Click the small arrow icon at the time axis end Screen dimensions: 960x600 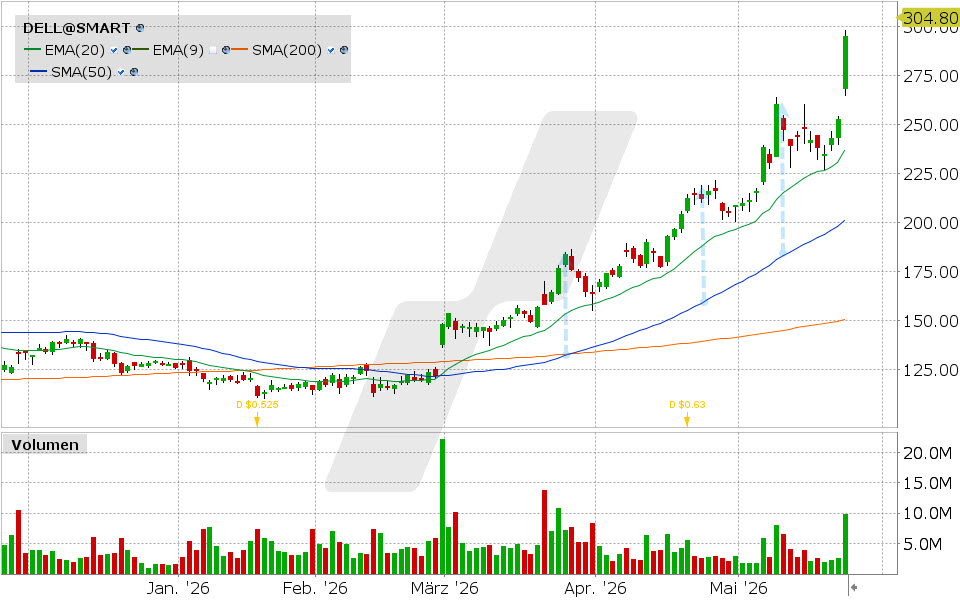(854, 588)
